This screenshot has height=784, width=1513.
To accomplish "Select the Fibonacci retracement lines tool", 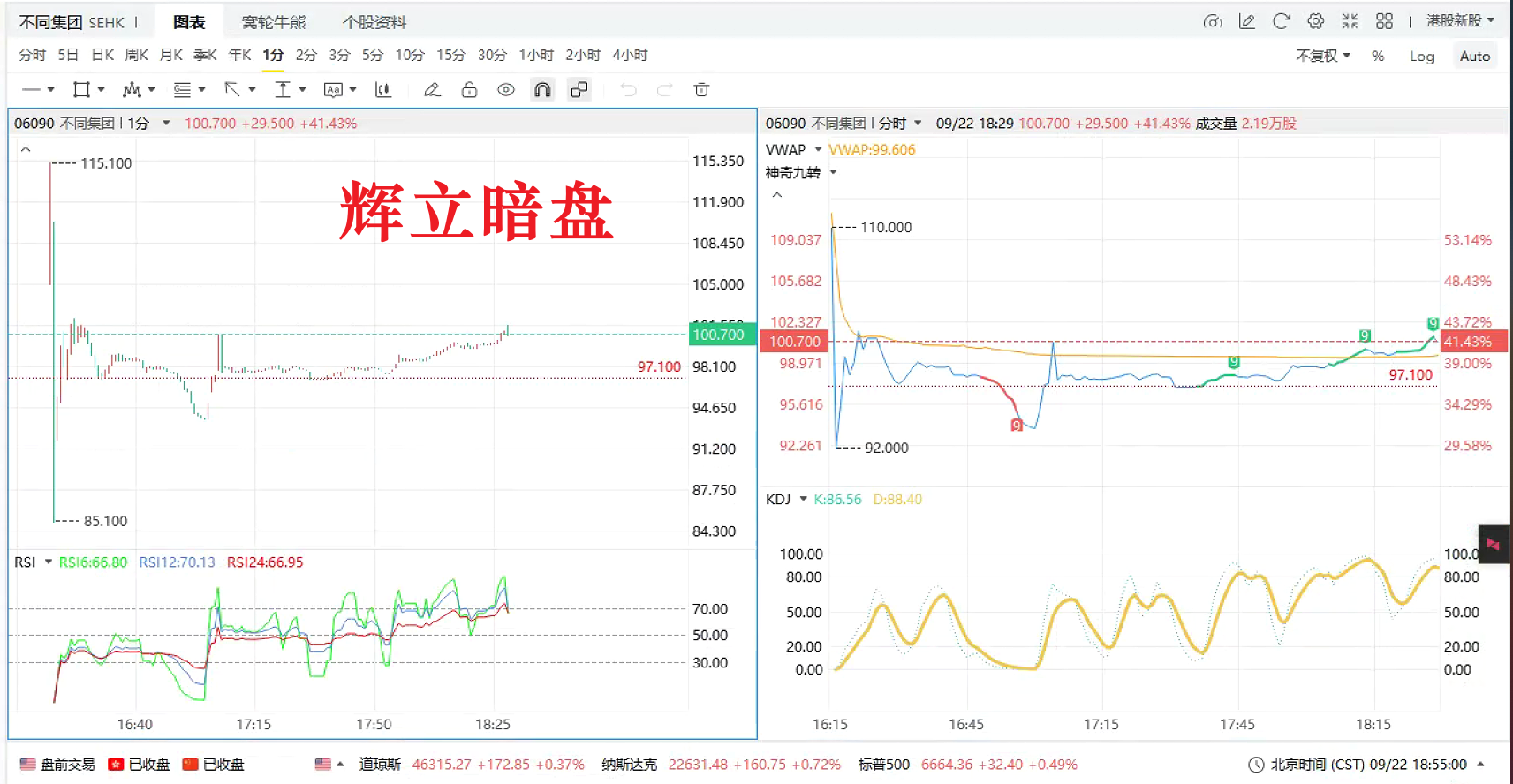I will (x=182, y=90).
